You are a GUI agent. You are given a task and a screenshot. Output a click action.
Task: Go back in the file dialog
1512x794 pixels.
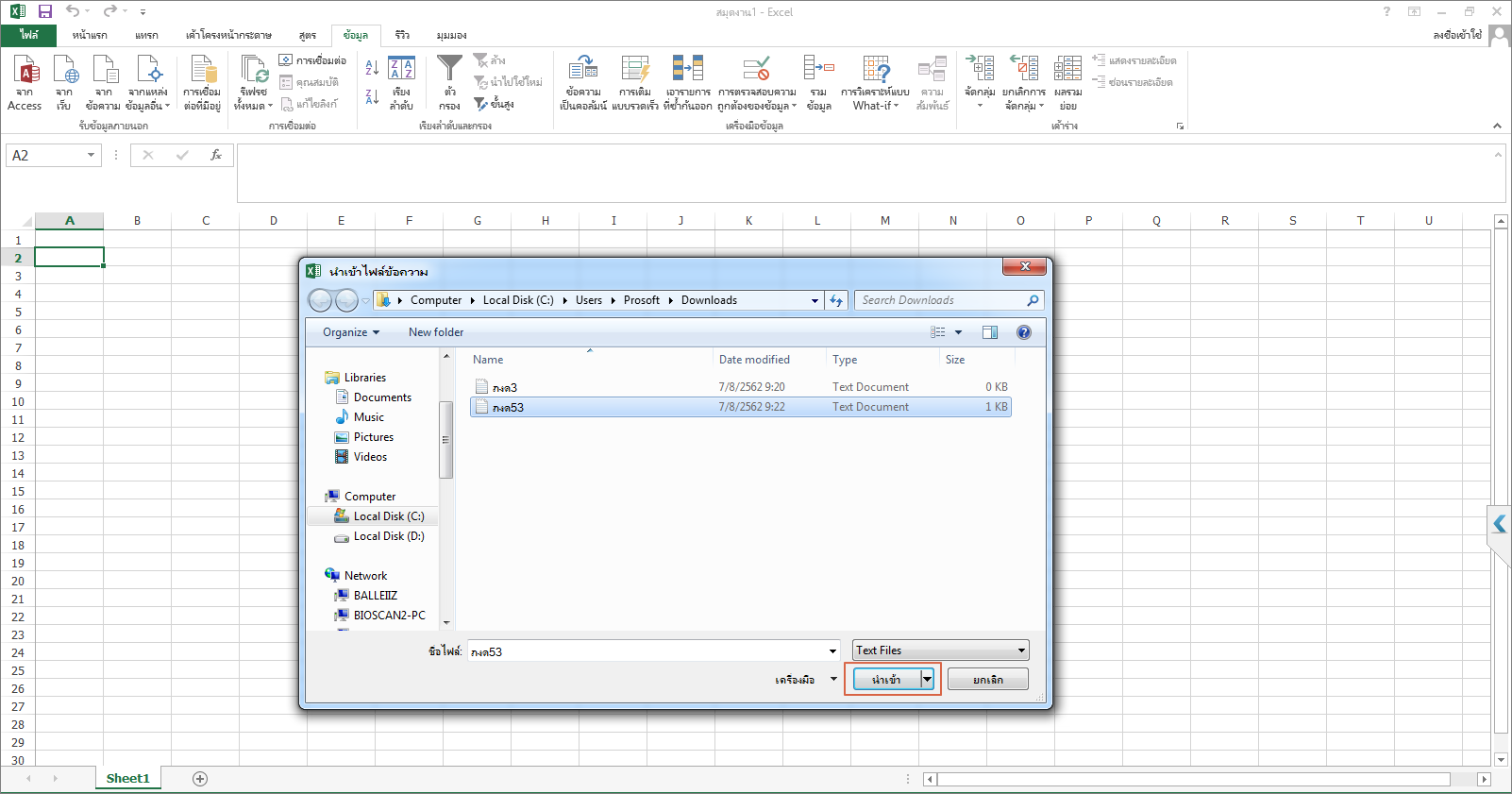321,300
